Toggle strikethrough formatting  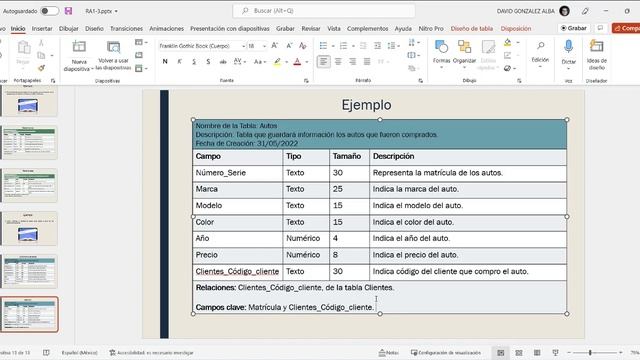click(223, 62)
